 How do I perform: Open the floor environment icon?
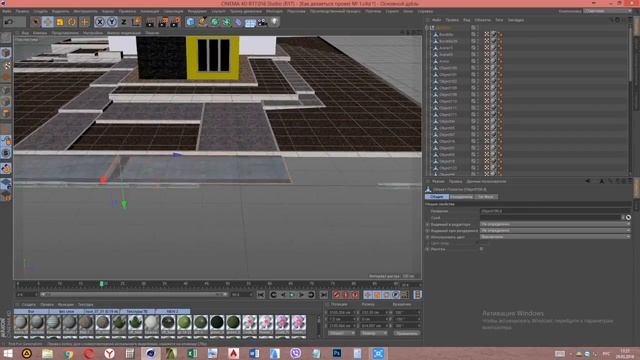(250, 22)
